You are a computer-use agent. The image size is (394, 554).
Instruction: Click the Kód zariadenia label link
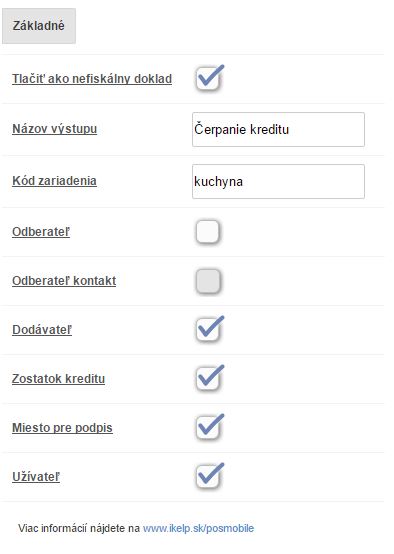tap(54, 181)
